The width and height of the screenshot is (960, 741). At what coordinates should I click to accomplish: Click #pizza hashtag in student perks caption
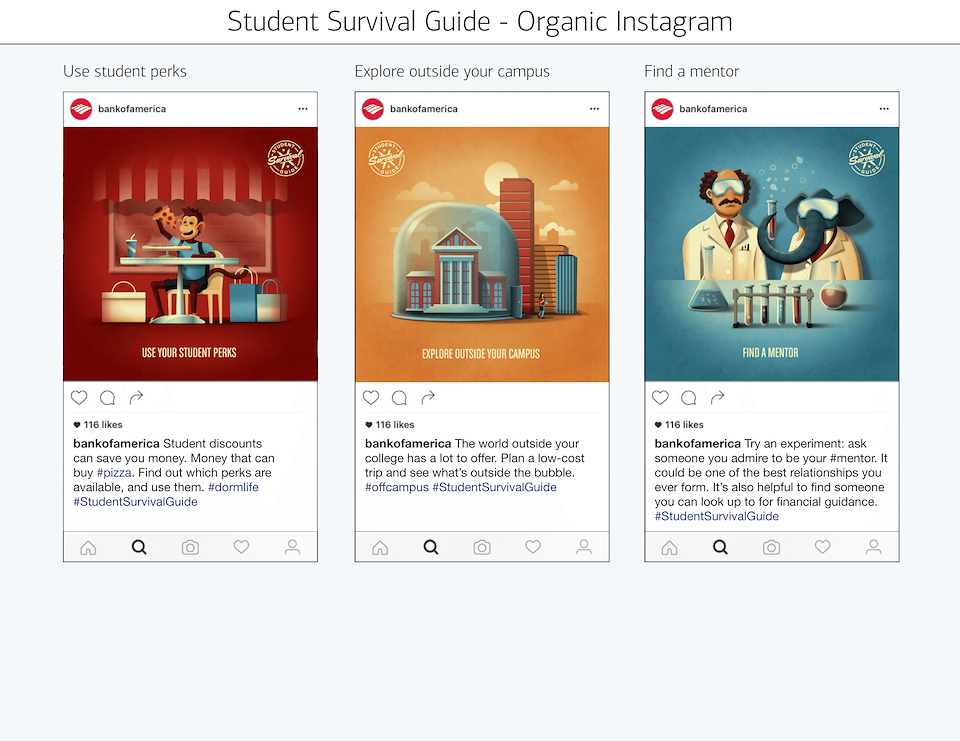pos(114,473)
